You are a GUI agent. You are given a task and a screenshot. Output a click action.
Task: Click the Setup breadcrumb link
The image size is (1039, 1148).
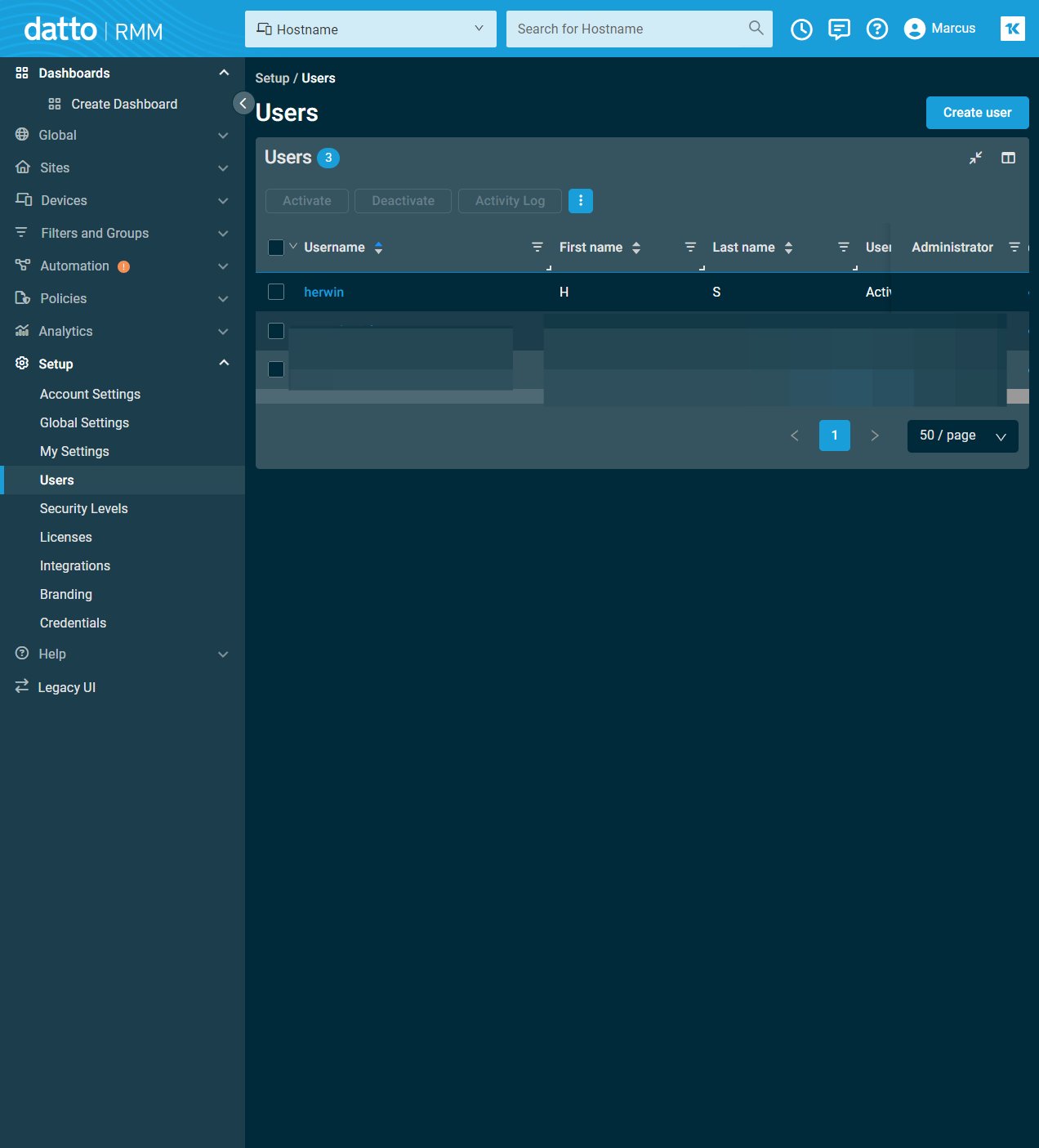pyautogui.click(x=272, y=78)
